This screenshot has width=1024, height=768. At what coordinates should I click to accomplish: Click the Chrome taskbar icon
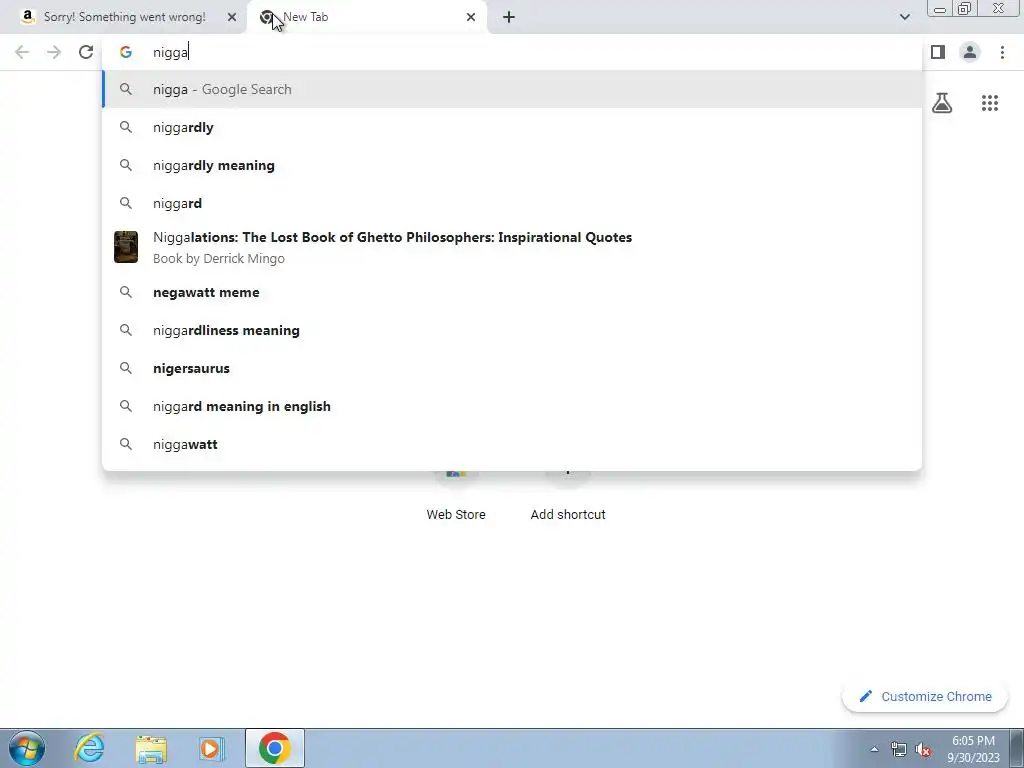[x=274, y=748]
